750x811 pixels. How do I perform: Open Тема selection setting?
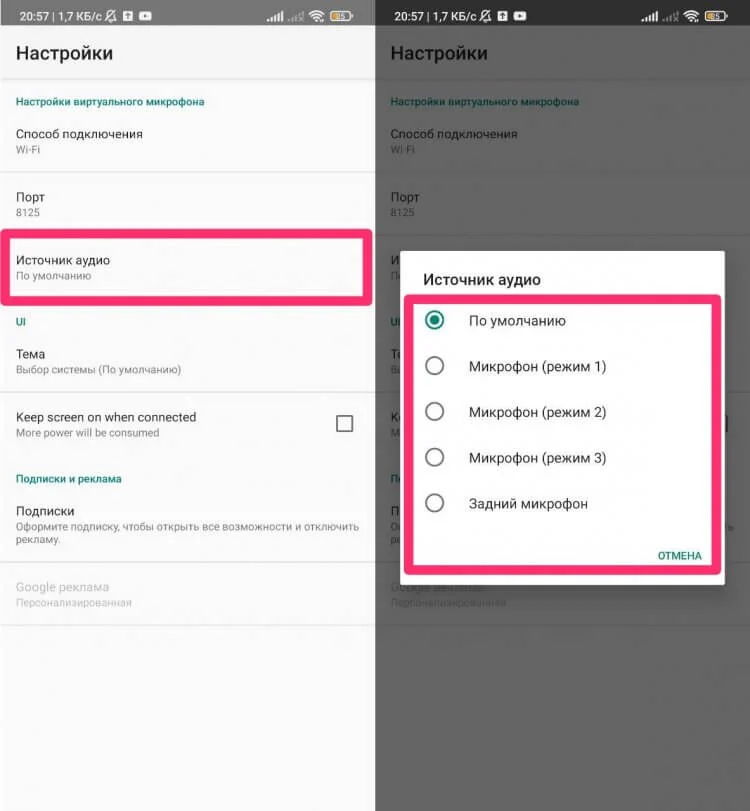point(187,361)
